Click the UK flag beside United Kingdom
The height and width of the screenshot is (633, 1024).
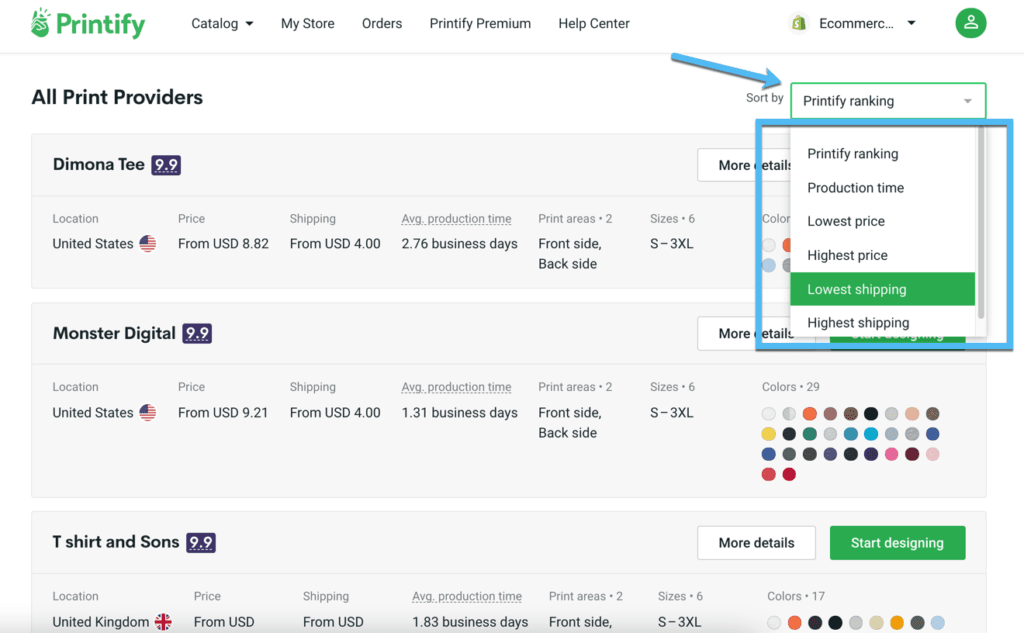tap(163, 622)
